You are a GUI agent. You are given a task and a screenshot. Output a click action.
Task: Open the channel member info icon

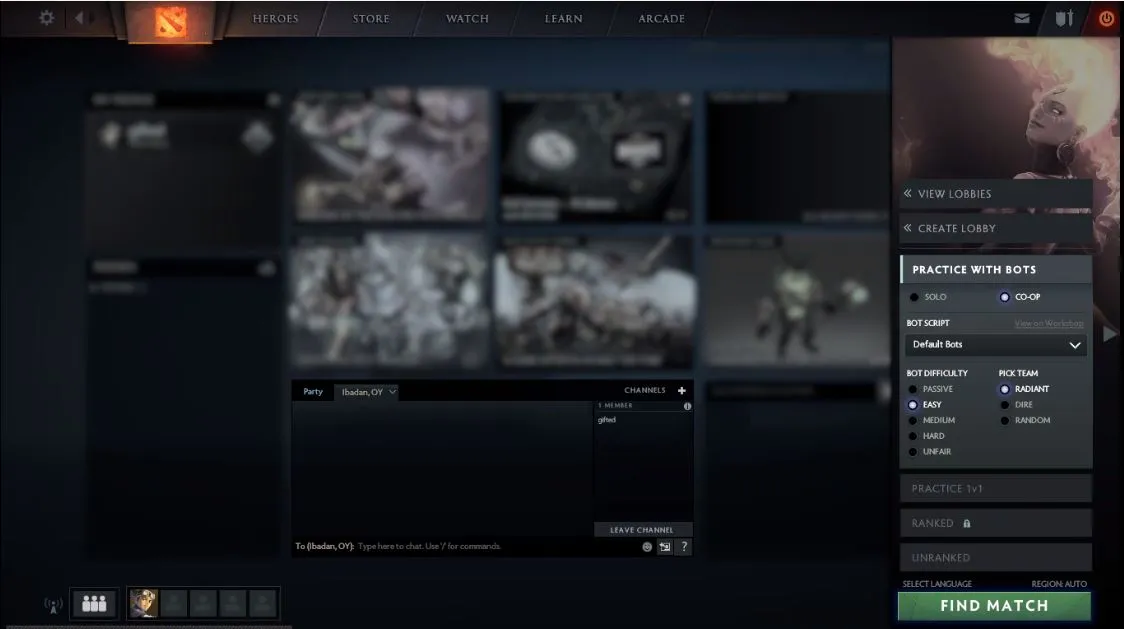click(x=687, y=406)
